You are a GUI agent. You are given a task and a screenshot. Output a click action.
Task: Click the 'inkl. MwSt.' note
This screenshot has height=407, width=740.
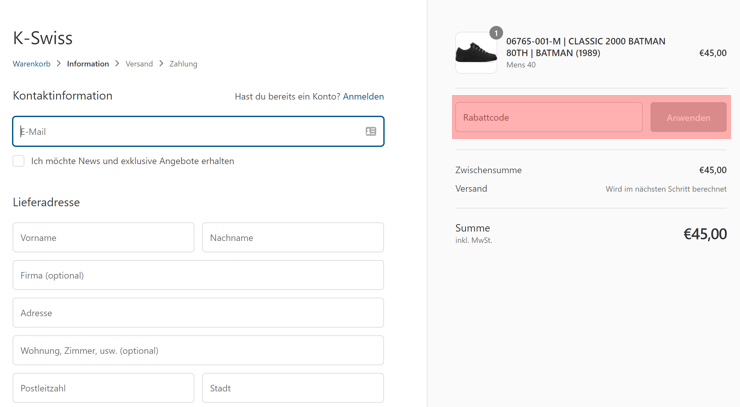(x=473, y=240)
